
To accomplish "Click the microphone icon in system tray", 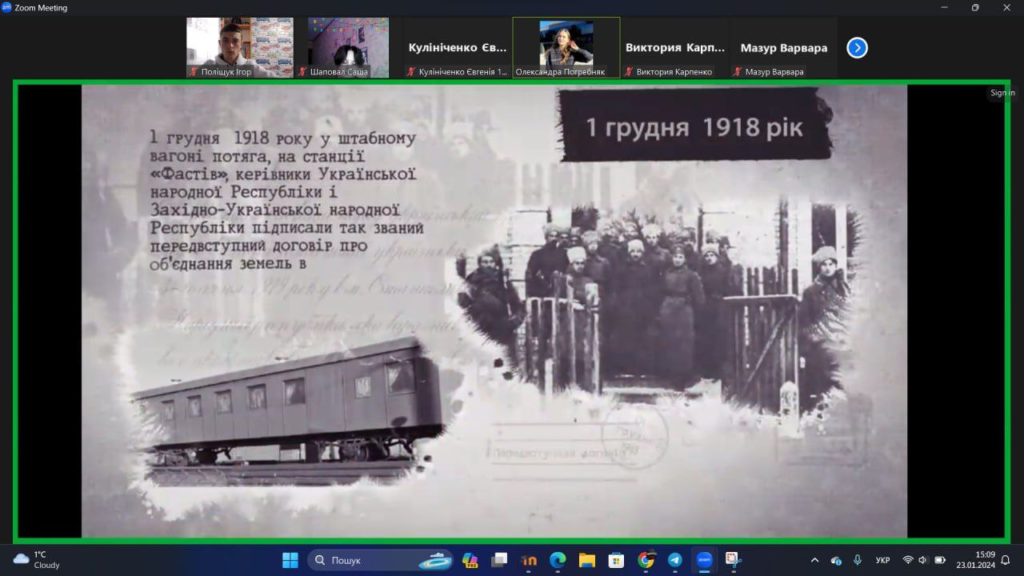I will click(x=857, y=560).
